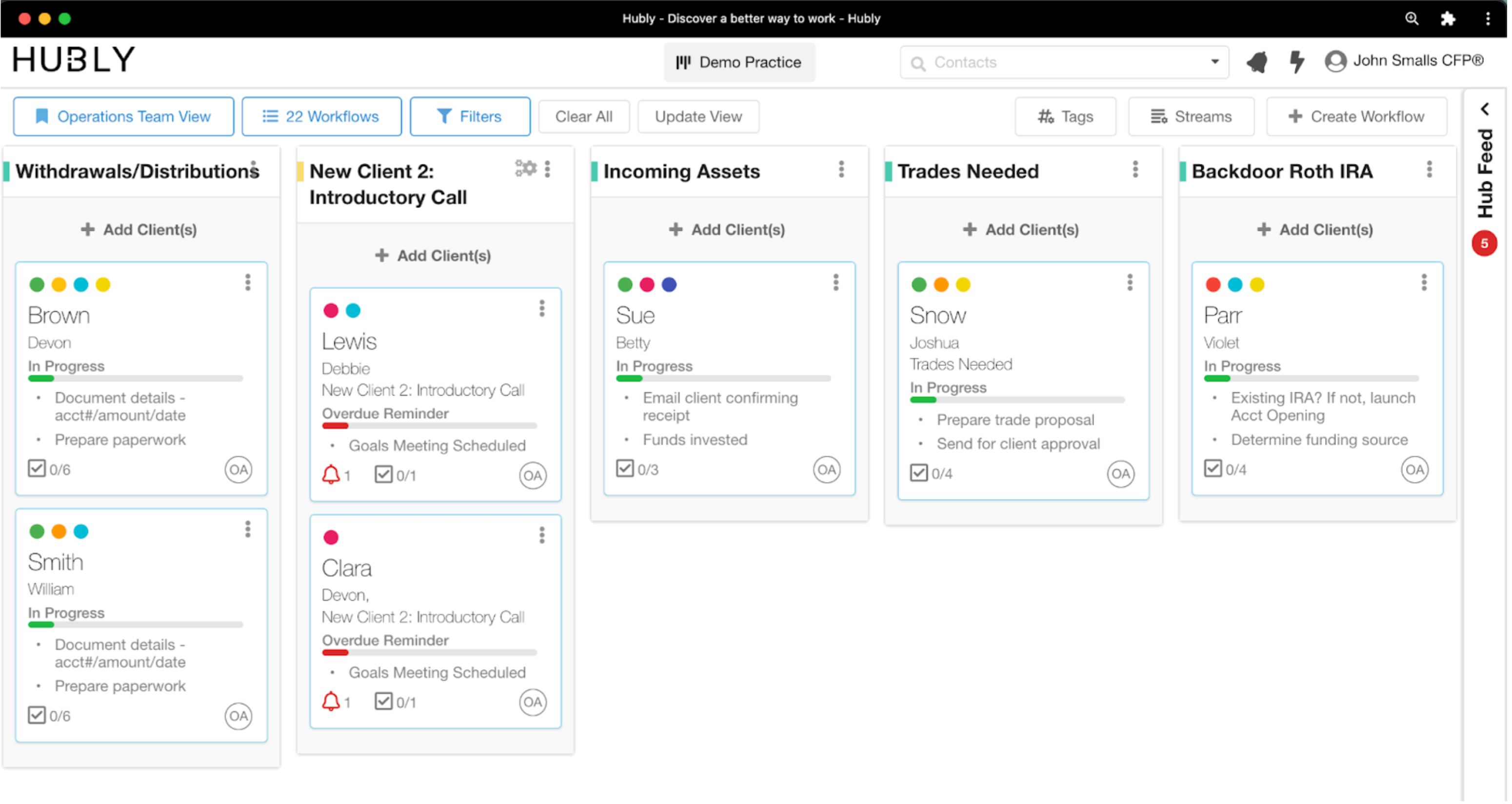Viewport: 1512px width, 804px height.
Task: Open New Client 2 column kebab menu
Action: 548,169
